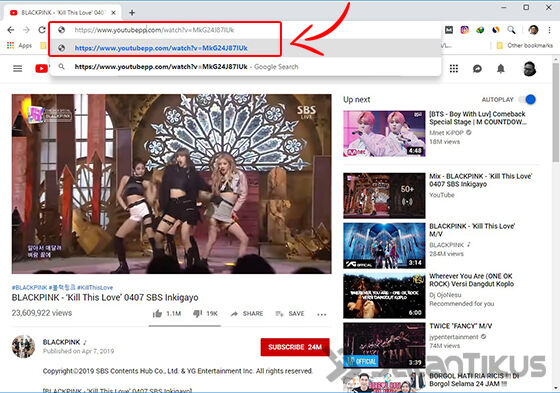Open the YouTube apps grid icon

(x=454, y=68)
